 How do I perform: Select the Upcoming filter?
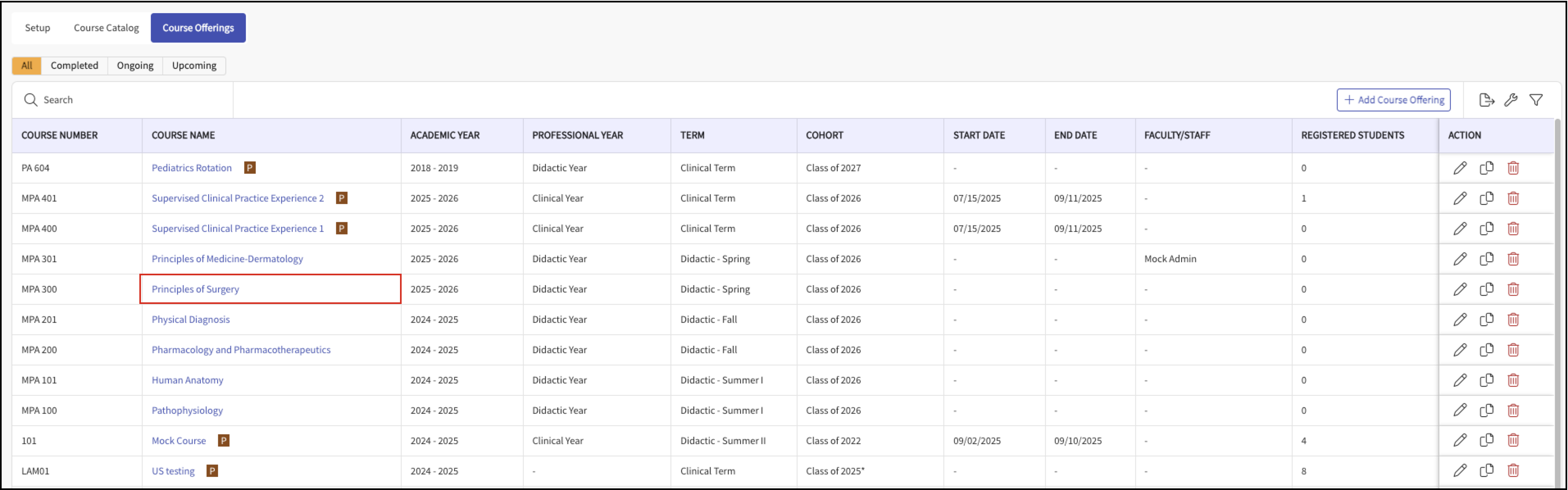(194, 66)
